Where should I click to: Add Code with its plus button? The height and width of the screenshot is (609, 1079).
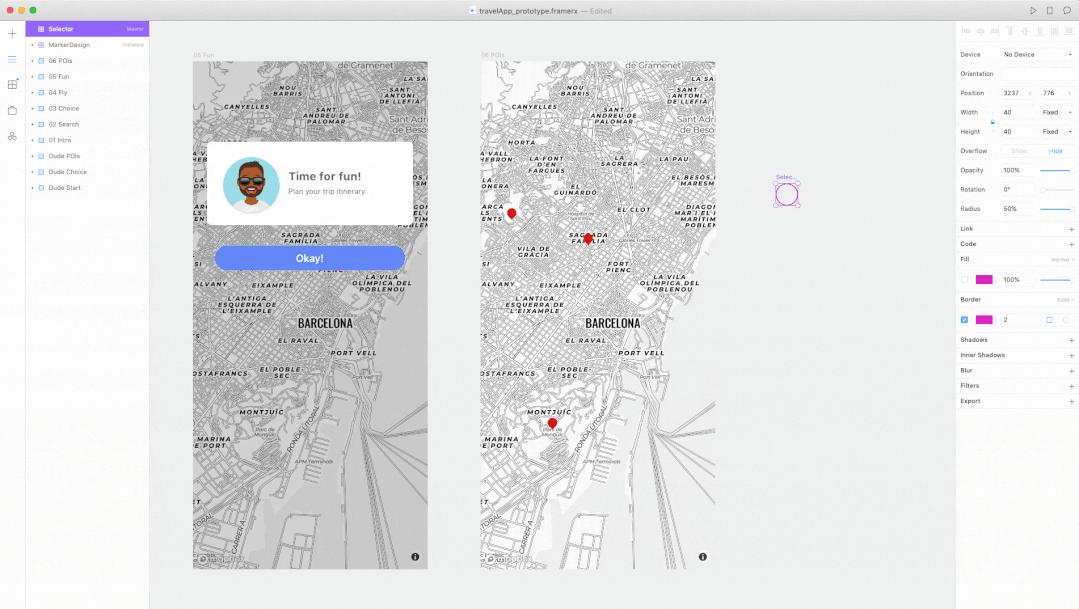[x=1071, y=243]
